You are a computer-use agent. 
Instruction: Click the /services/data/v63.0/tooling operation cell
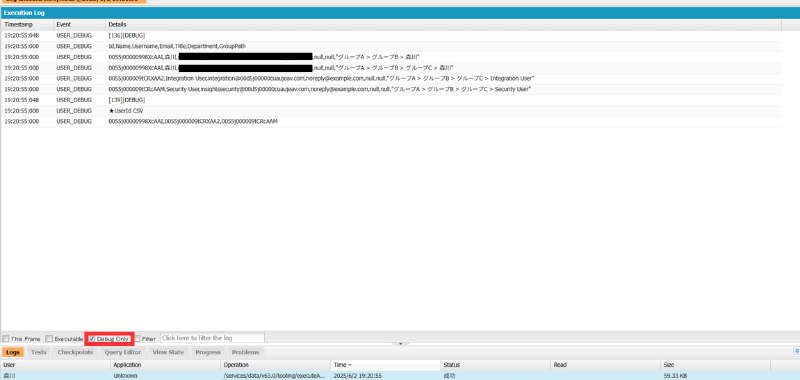pos(276,375)
